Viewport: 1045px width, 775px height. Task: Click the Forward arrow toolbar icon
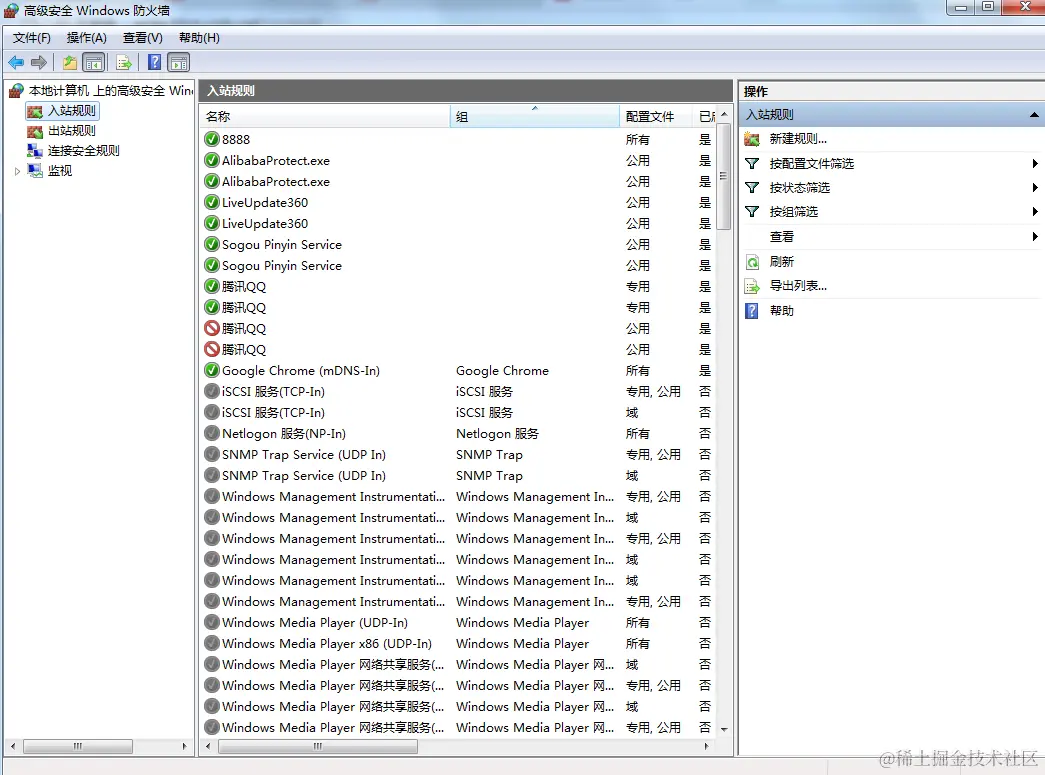coord(39,63)
